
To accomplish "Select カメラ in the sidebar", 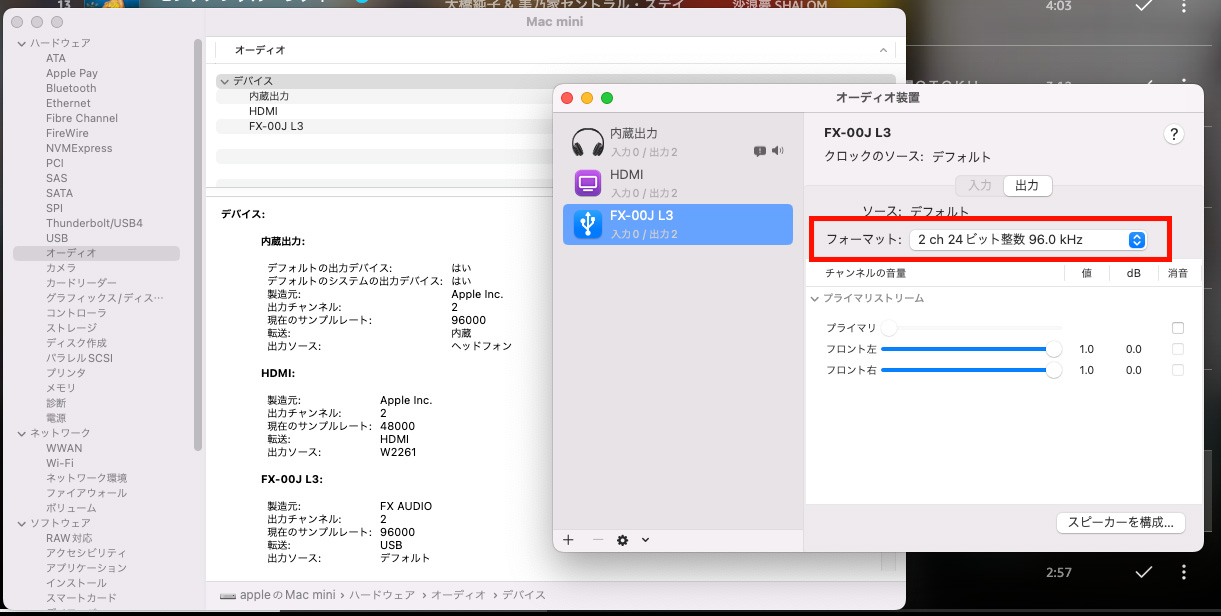I will (x=61, y=268).
